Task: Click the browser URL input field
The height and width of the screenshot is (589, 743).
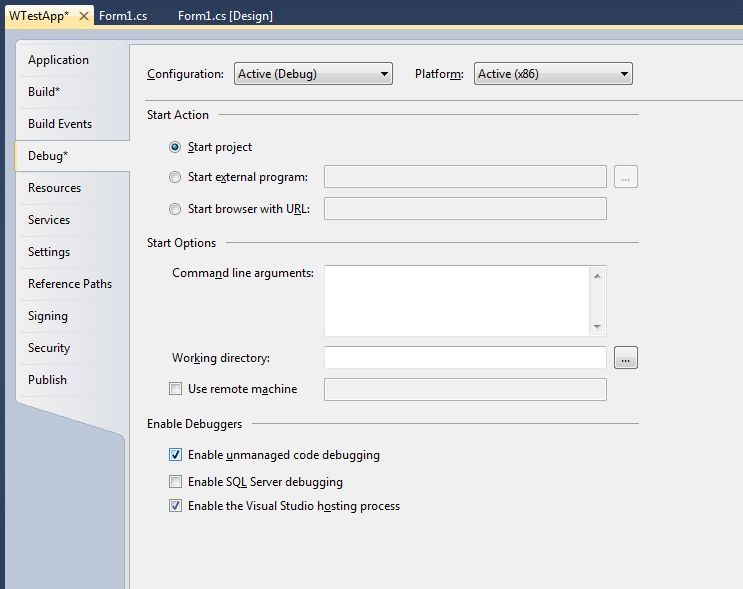Action: (465, 209)
